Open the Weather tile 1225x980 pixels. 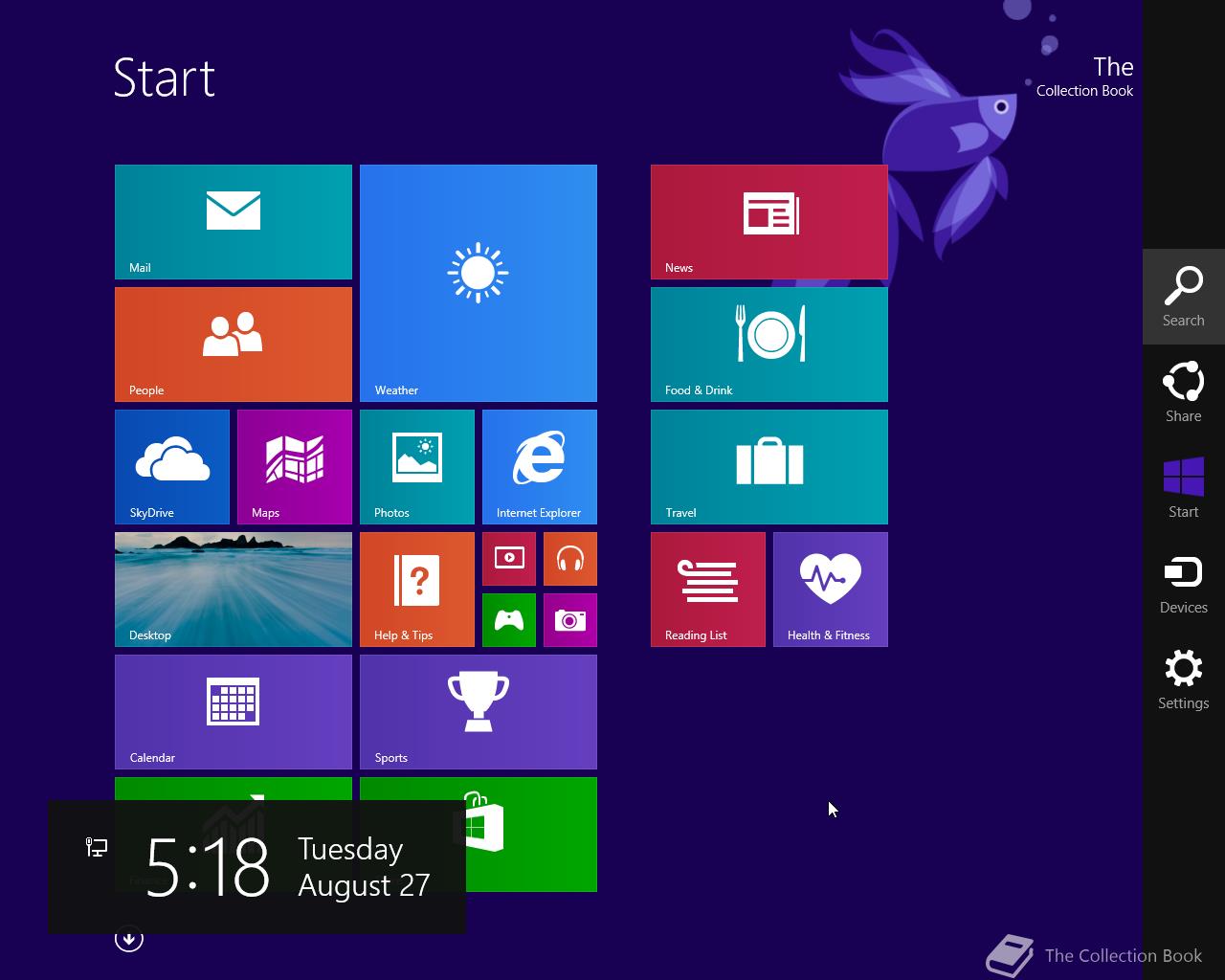tap(479, 283)
